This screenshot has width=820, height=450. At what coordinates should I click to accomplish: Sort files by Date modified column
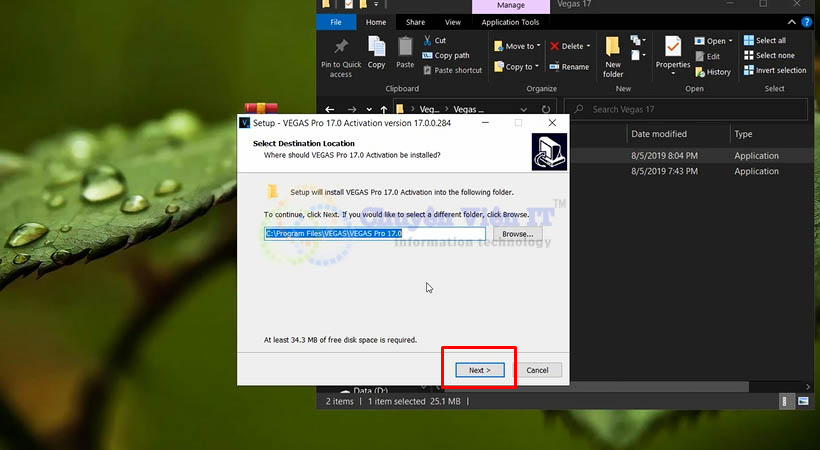point(658,134)
